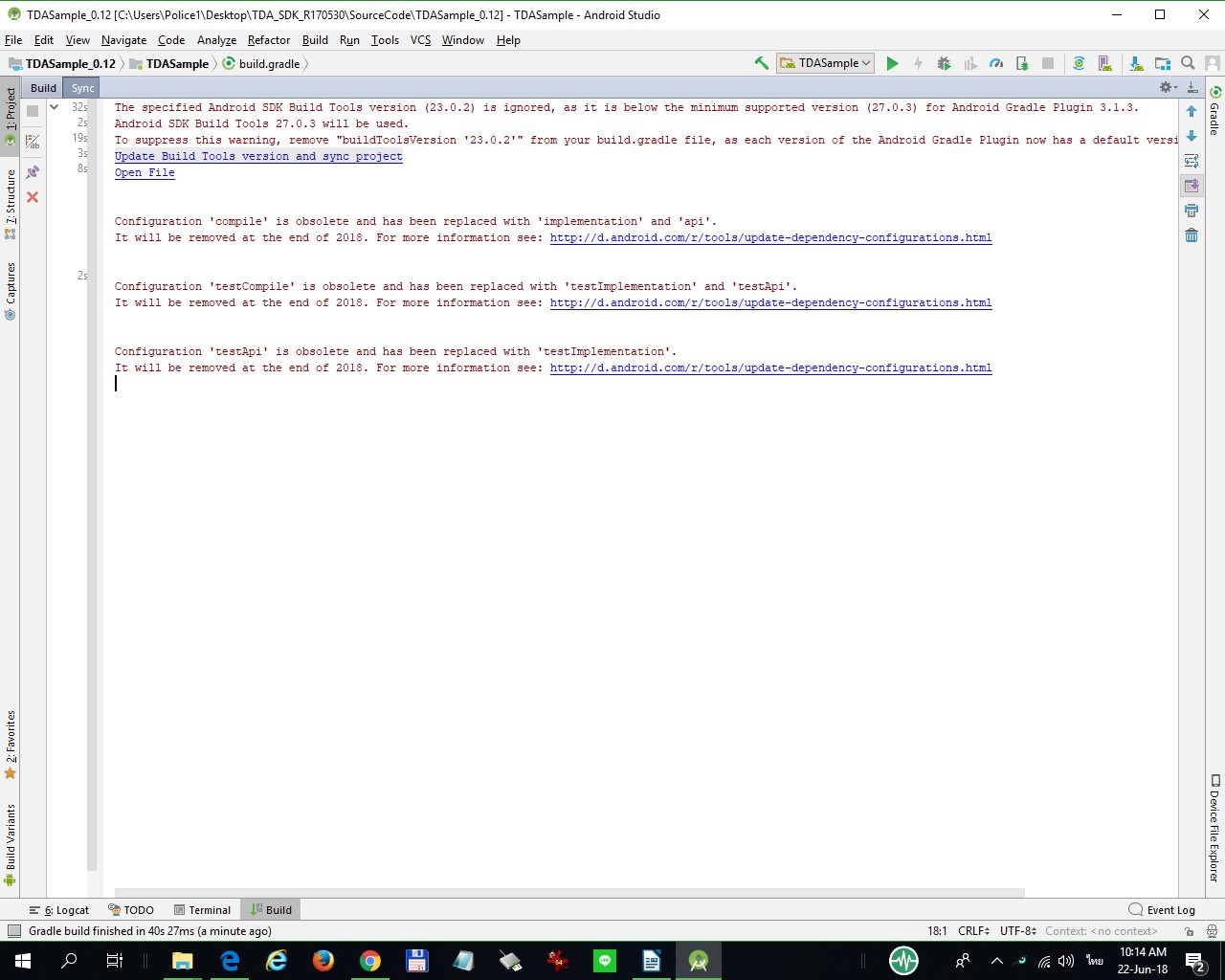The image size is (1225, 980).
Task: Click the read-only lock icon in status bar
Action: tap(1189, 931)
